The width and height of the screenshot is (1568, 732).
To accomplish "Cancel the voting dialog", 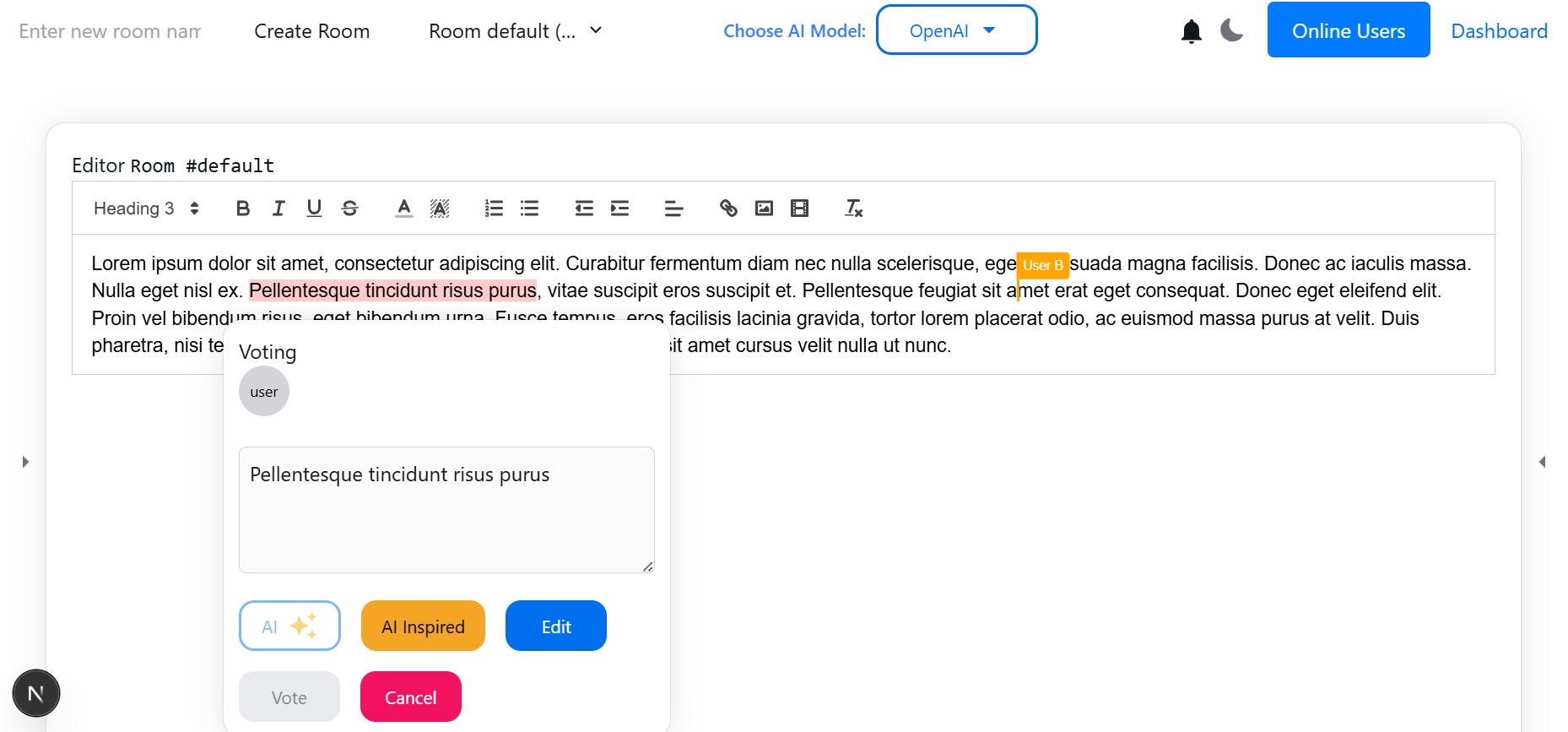I will 411,697.
